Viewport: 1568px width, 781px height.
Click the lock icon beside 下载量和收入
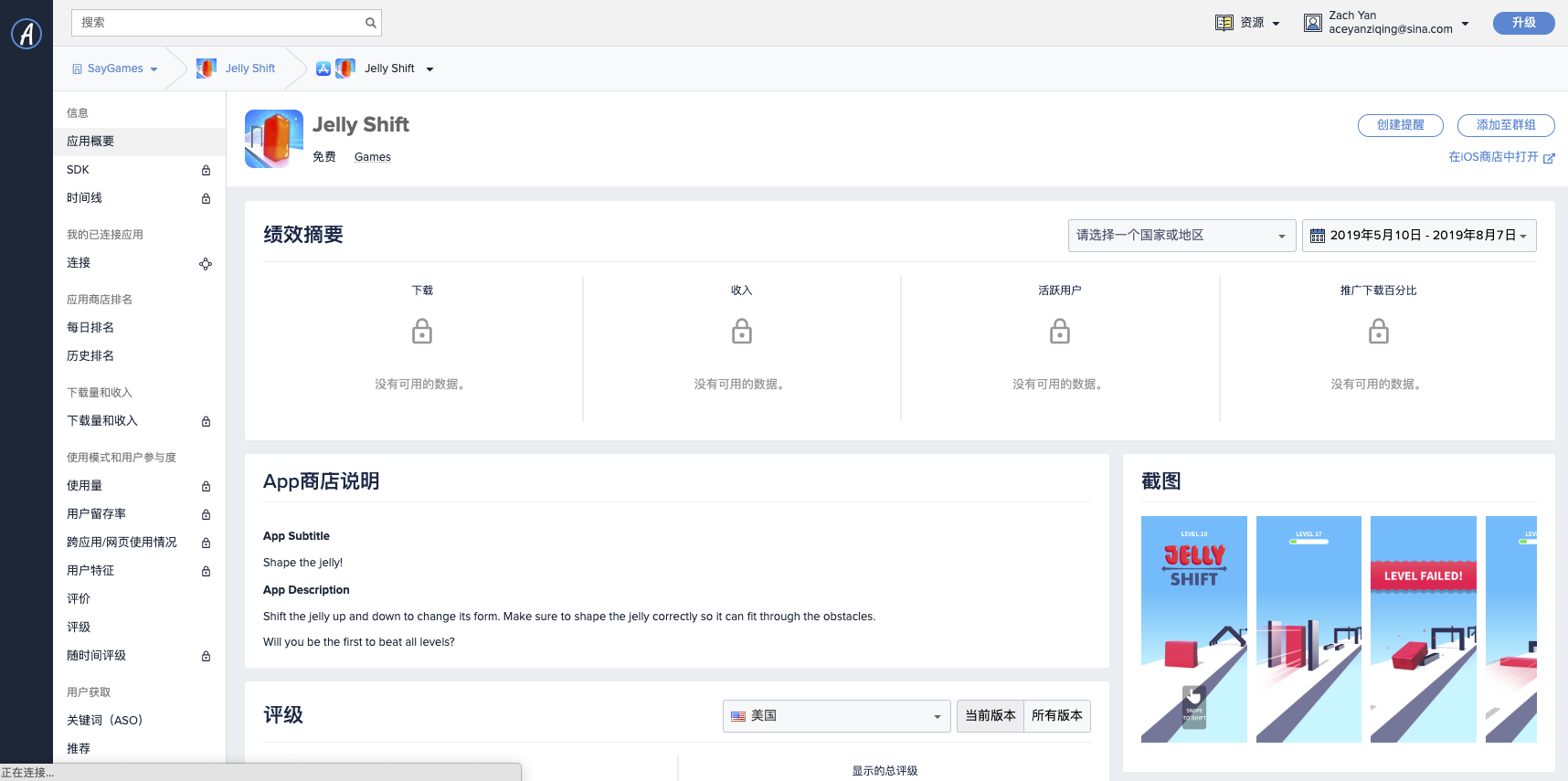pyautogui.click(x=206, y=421)
